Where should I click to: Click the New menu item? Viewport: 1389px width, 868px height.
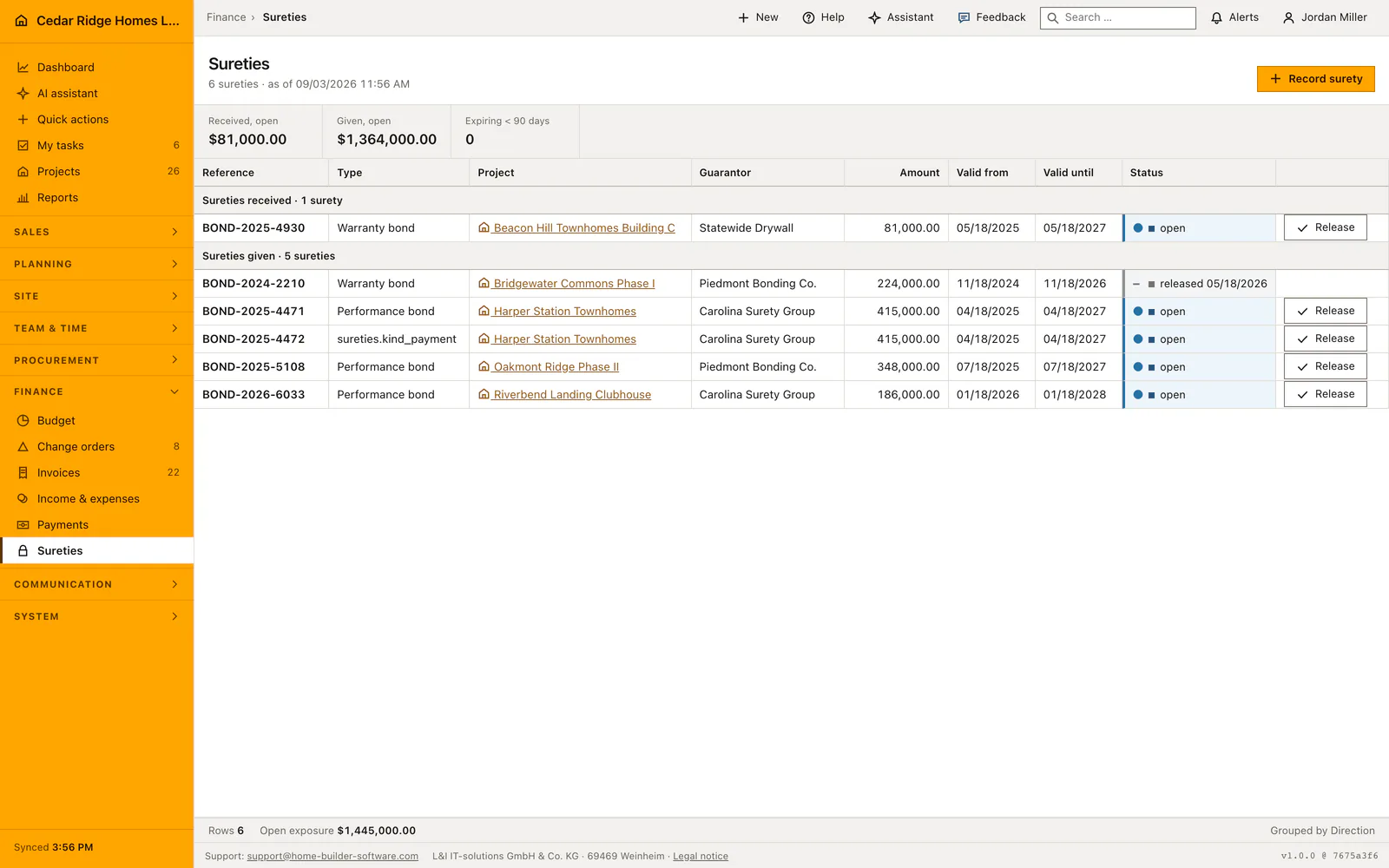[757, 17]
